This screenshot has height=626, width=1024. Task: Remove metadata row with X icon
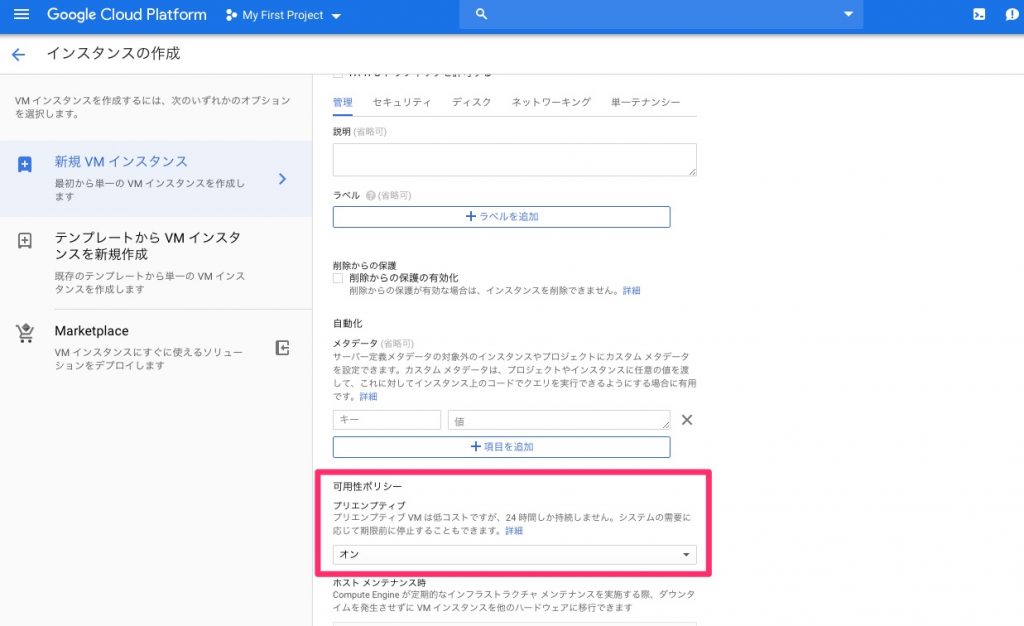[686, 420]
